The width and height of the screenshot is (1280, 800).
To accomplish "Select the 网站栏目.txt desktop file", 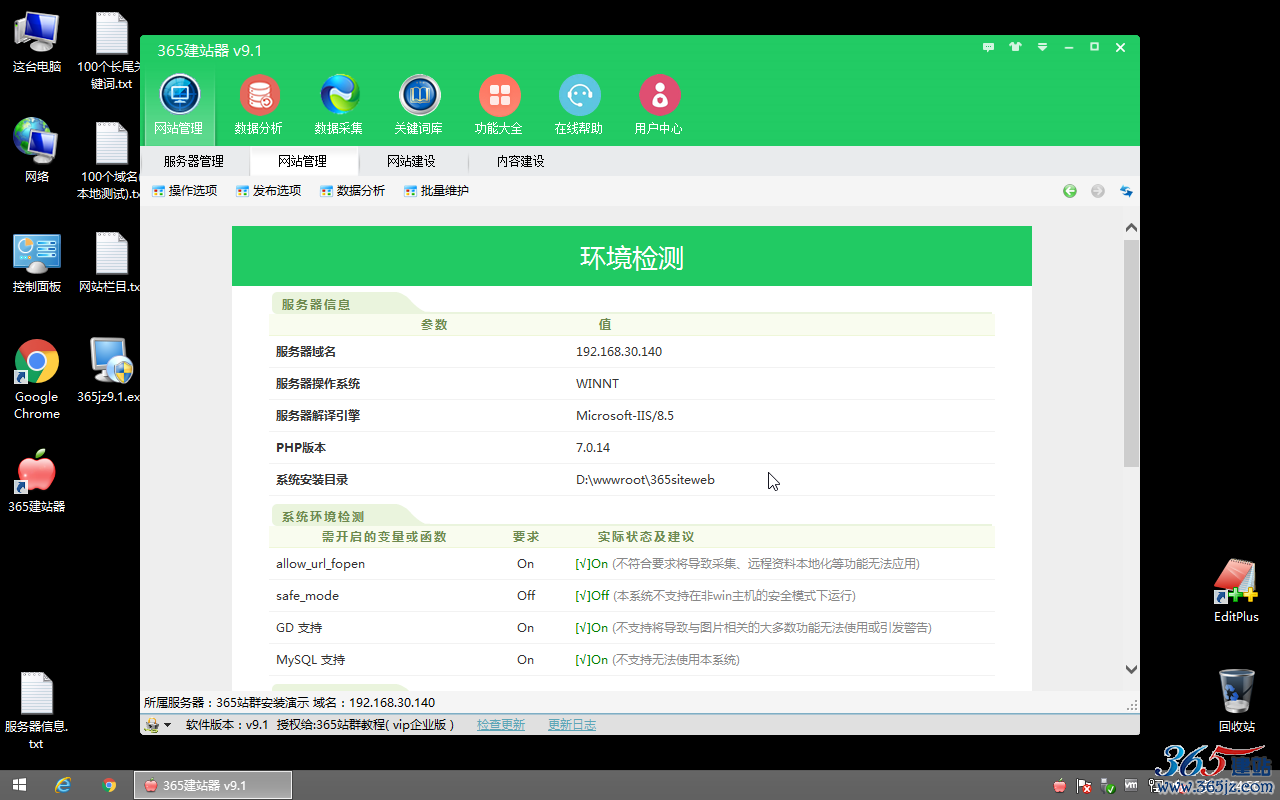I will pos(109,262).
